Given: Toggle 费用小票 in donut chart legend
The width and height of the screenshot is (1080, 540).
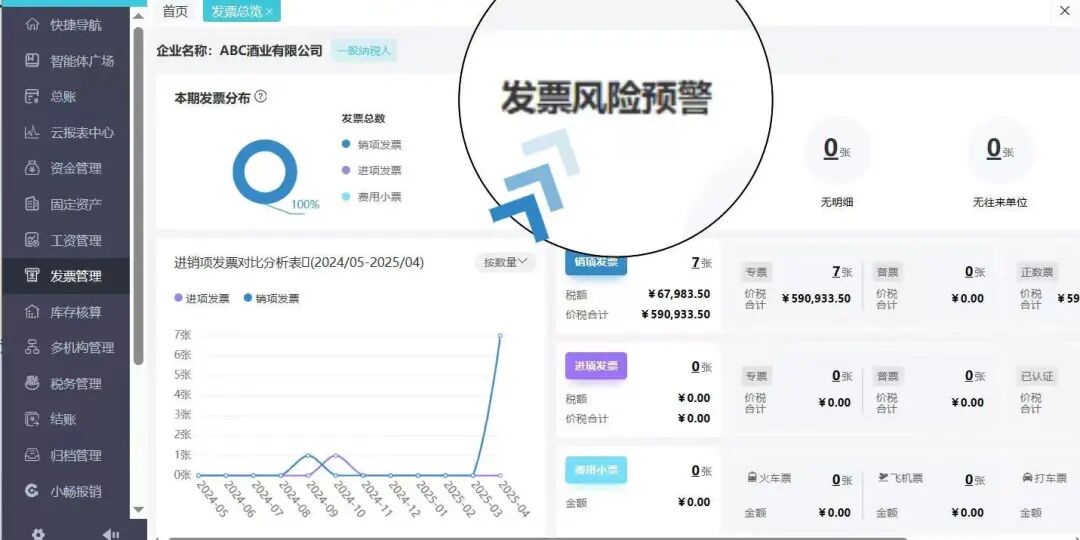Looking at the screenshot, I should coord(372,197).
